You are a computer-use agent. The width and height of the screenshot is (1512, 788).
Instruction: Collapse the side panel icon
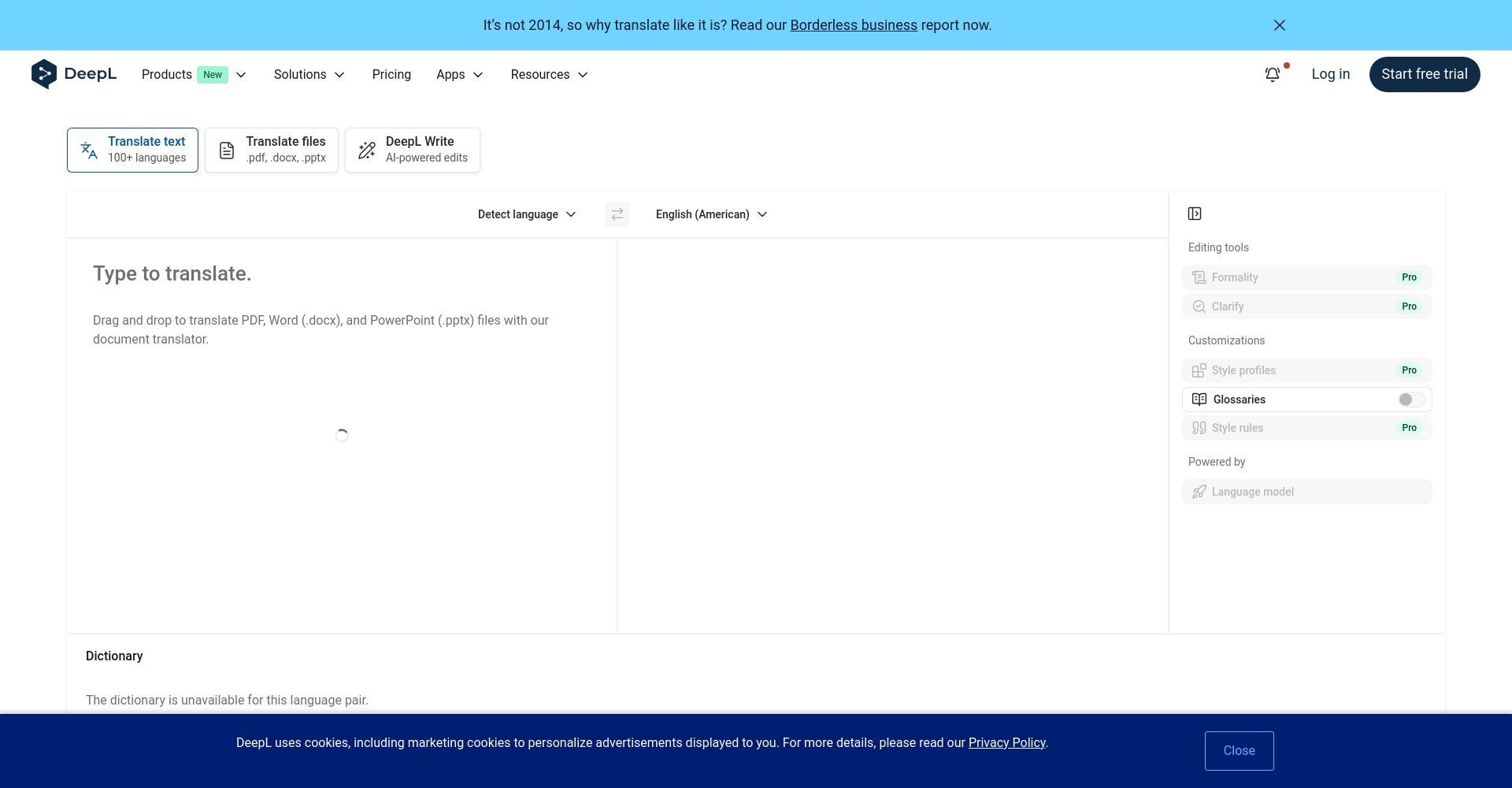point(1195,214)
